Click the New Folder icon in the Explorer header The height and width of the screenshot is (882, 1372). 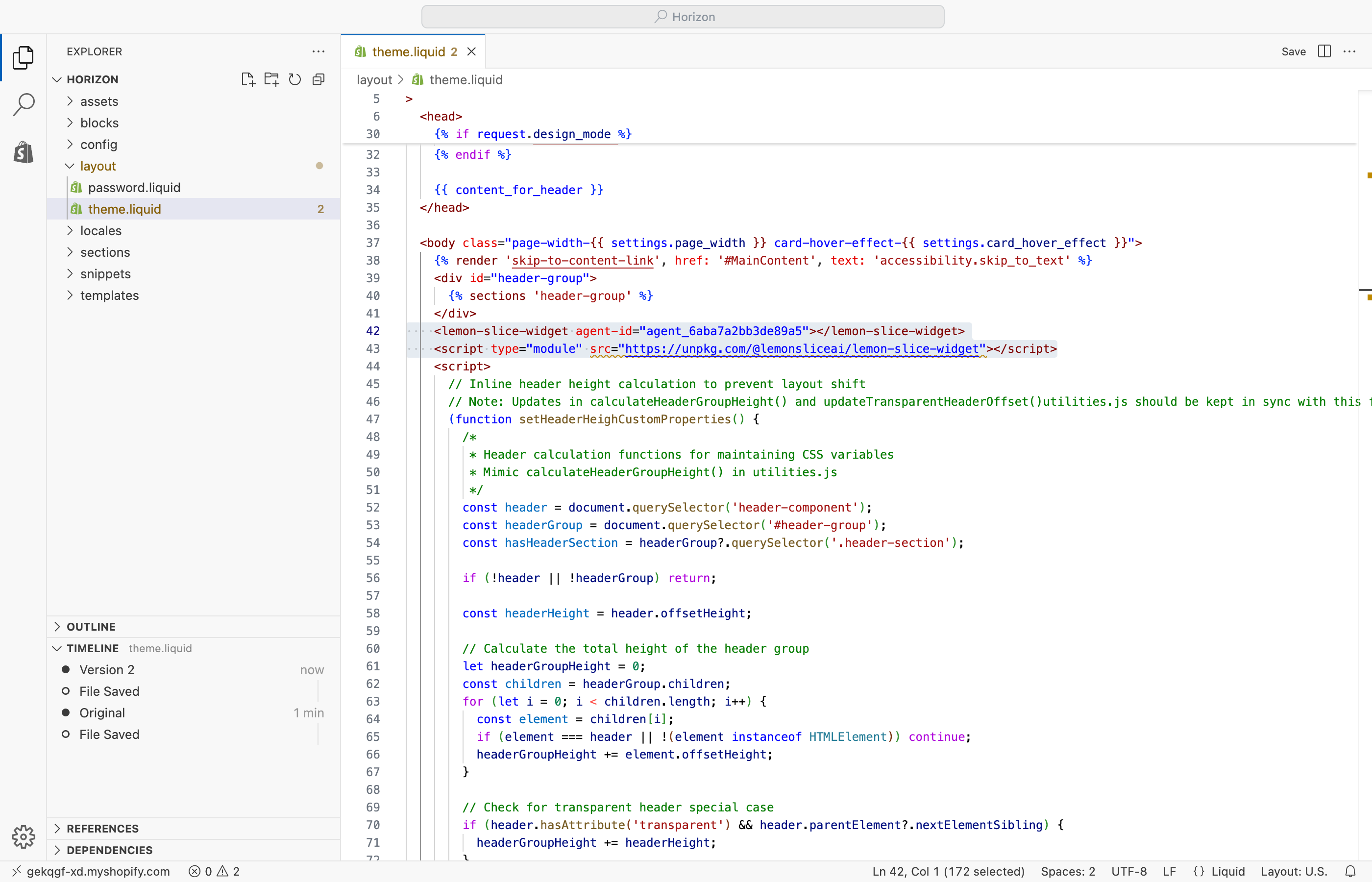[271, 79]
